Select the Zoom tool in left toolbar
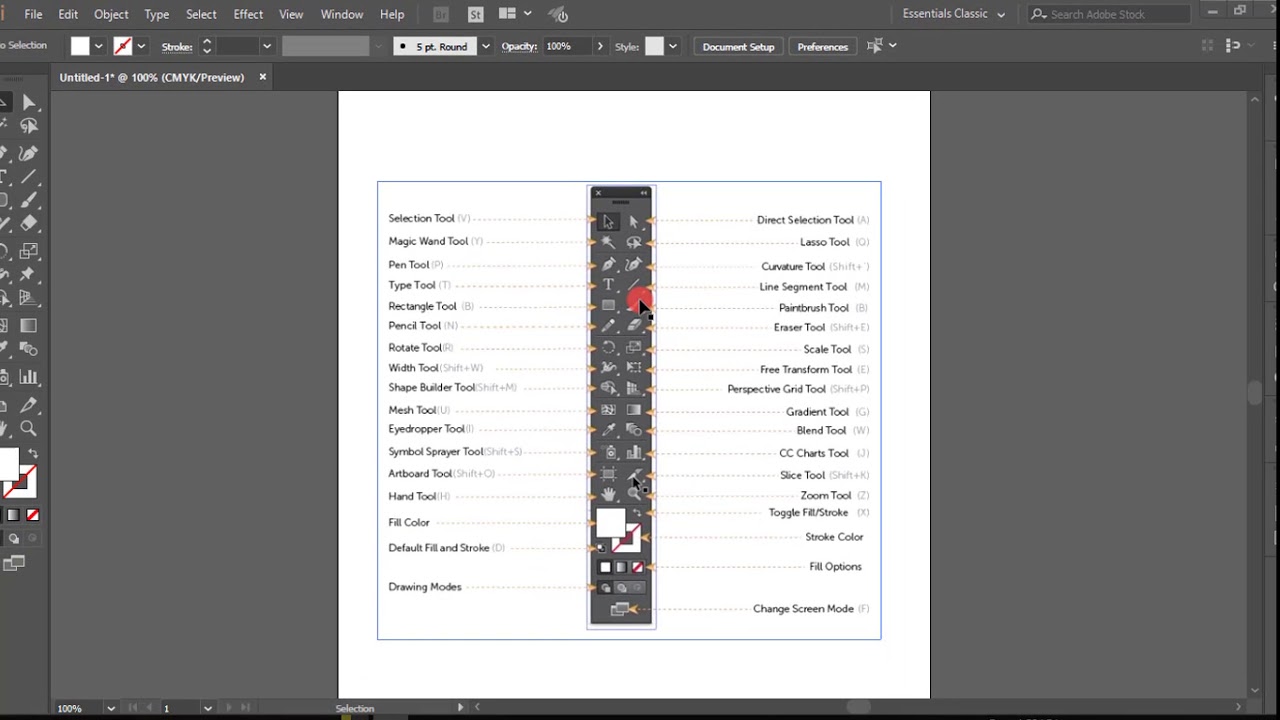 point(28,428)
